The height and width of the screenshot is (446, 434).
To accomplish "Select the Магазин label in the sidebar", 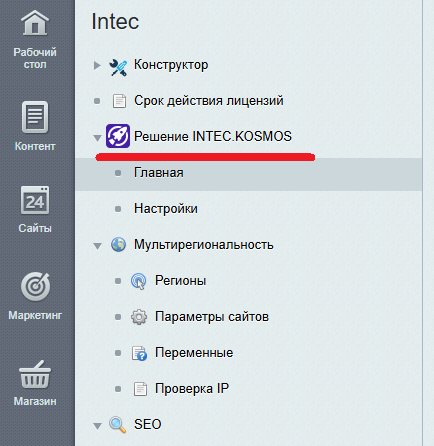I will tap(35, 401).
